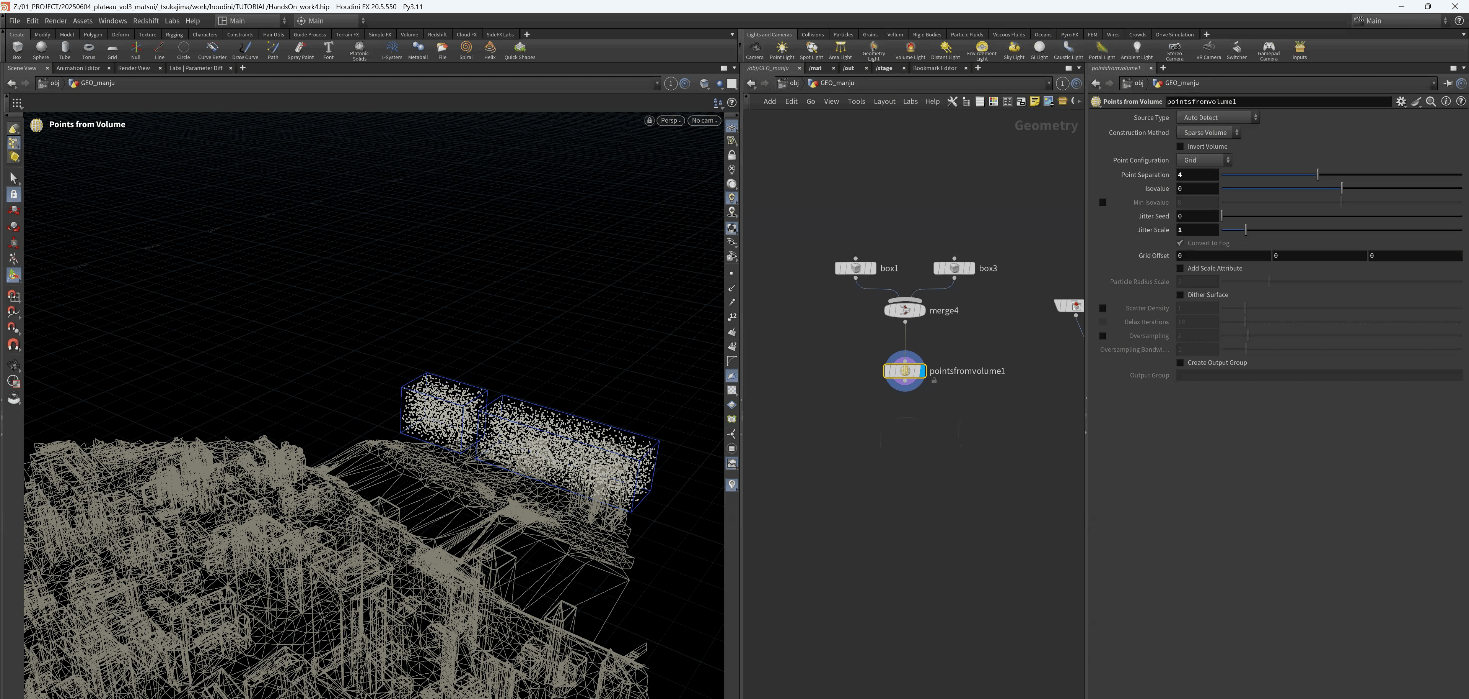This screenshot has height=699, width=1469.
Task: Click the box1 node
Action: tap(855, 268)
